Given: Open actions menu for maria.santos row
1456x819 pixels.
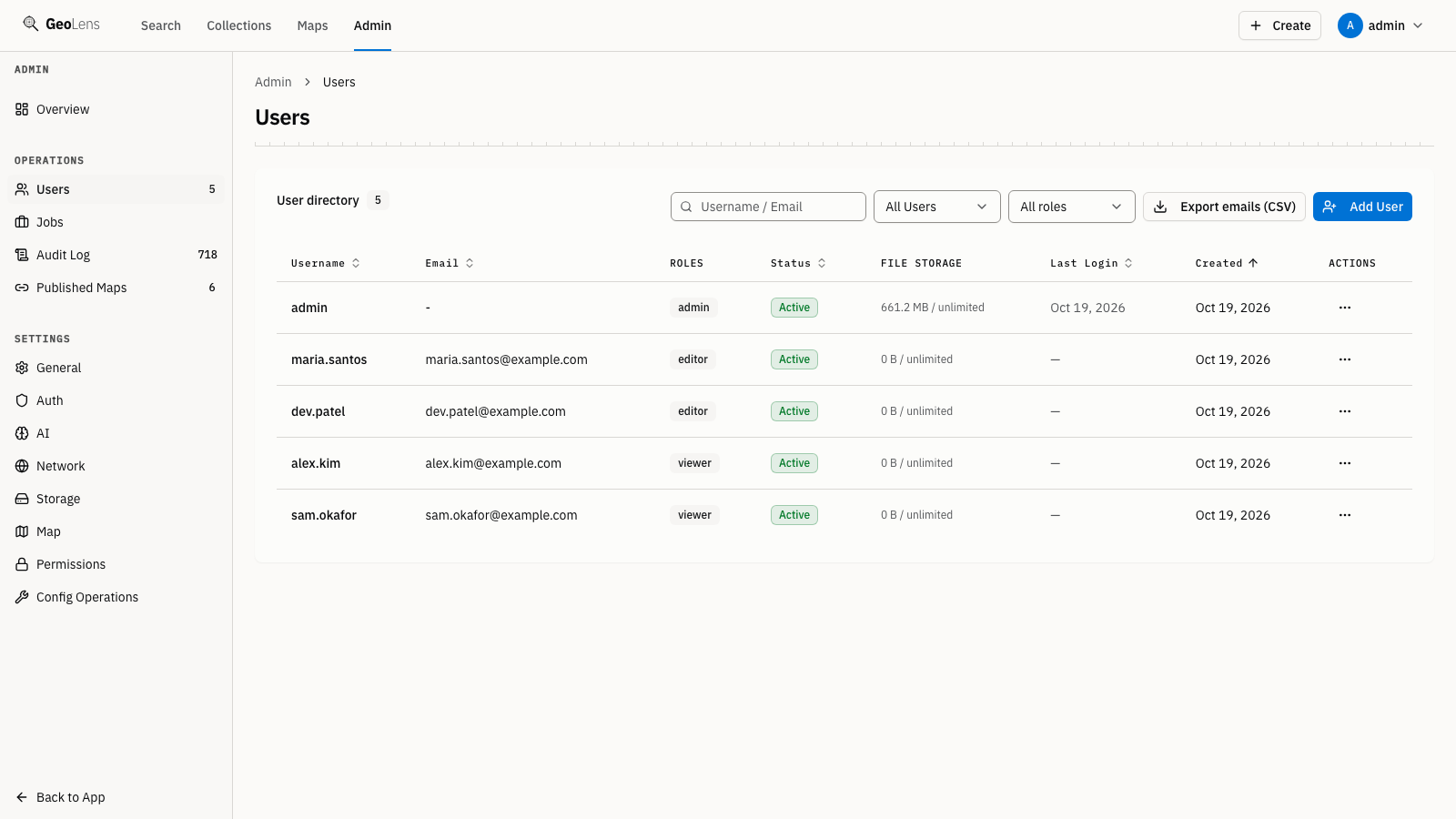Looking at the screenshot, I should (1345, 359).
